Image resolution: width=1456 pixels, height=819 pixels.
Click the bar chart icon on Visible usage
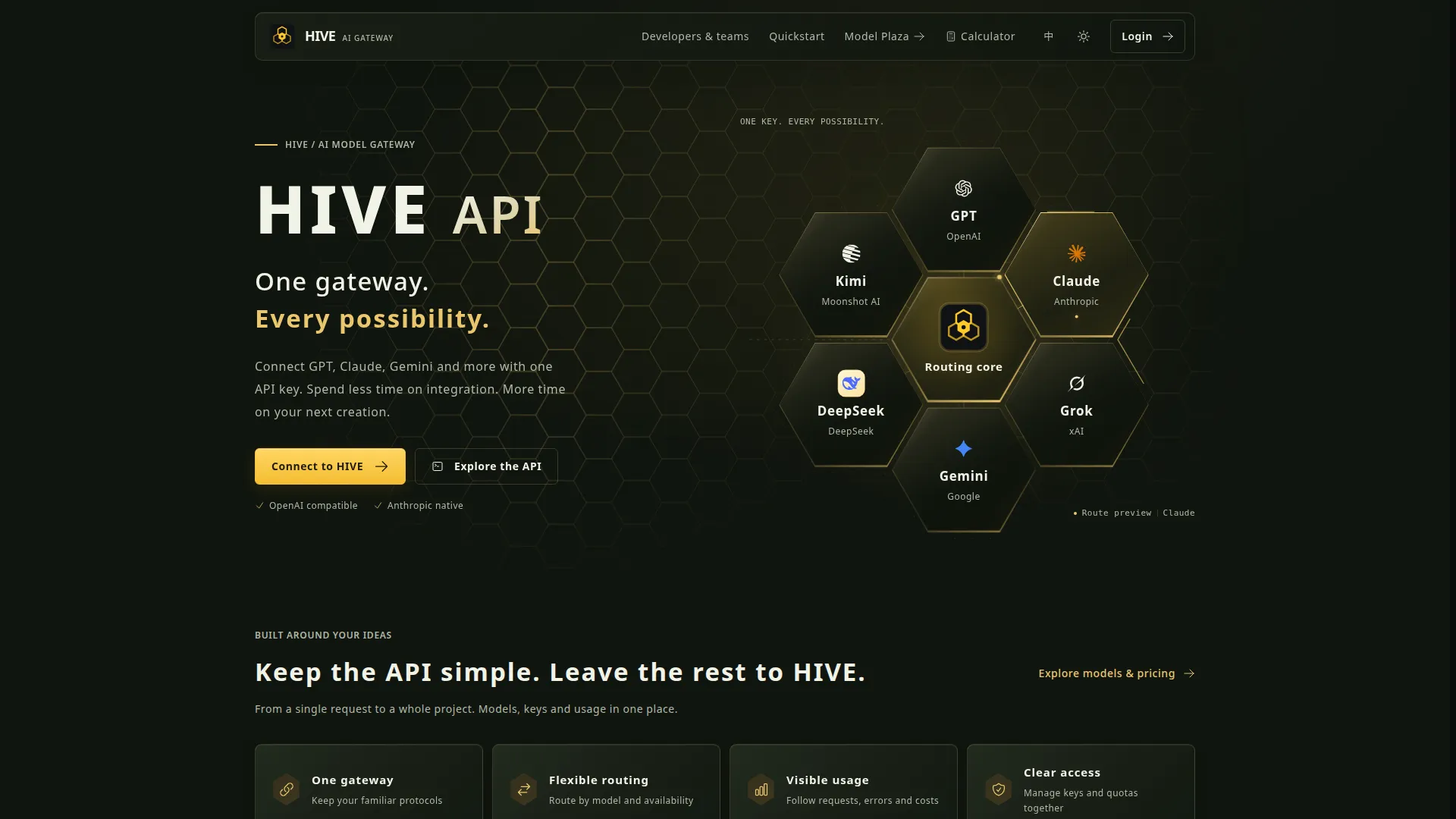coord(761,789)
